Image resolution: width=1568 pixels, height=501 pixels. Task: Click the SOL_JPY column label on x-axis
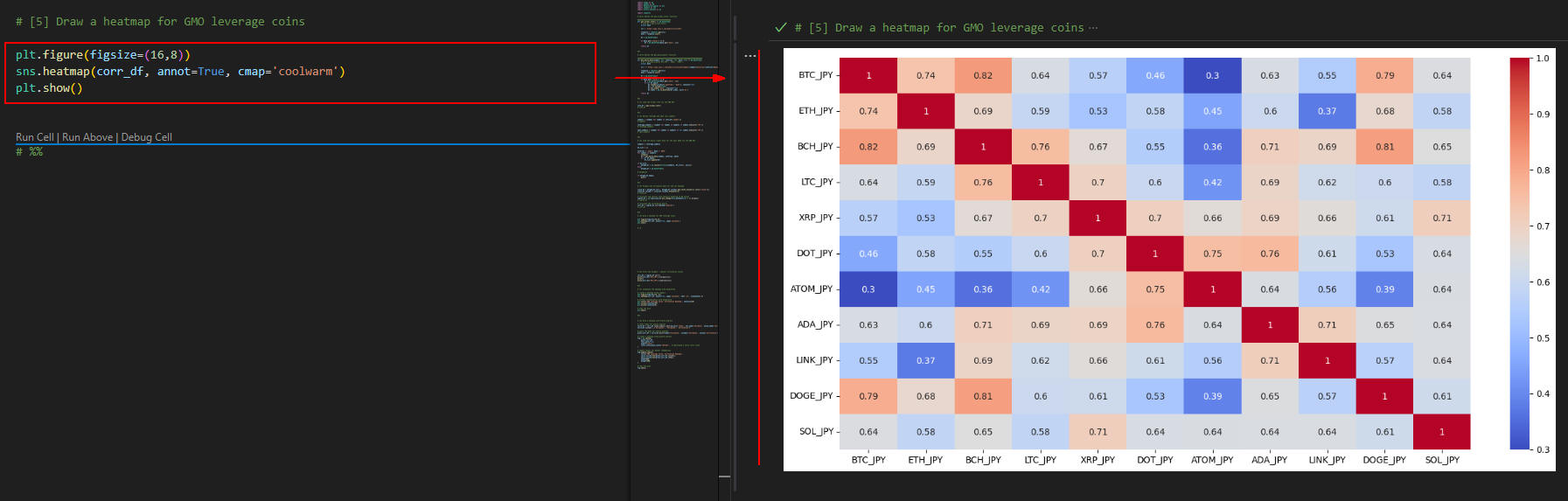point(1442,460)
